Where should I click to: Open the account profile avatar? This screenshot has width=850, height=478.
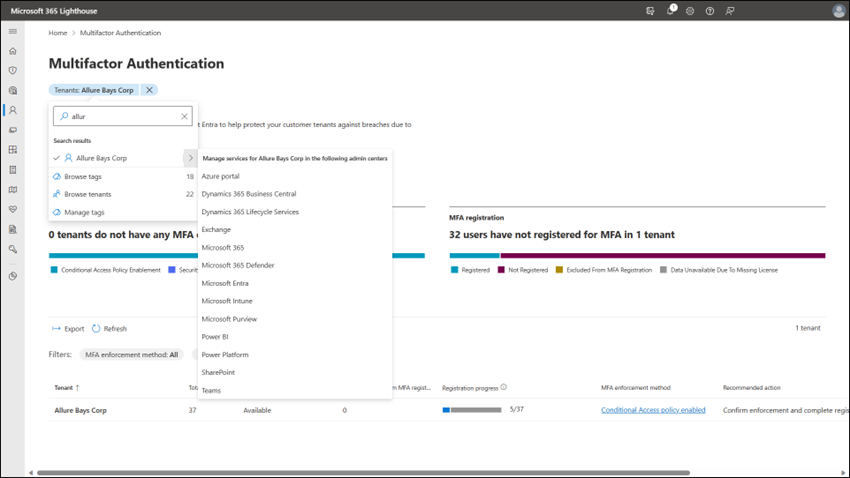tap(838, 11)
